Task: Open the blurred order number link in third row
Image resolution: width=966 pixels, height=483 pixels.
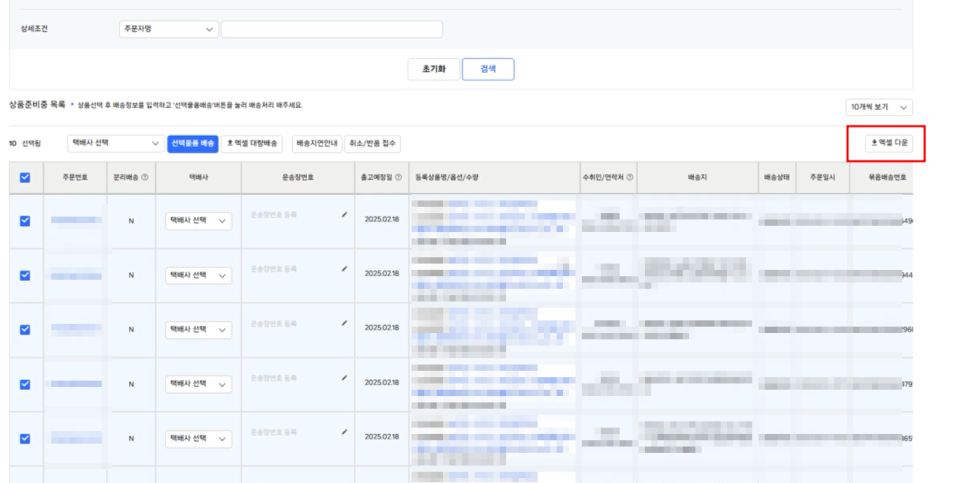Action: (76, 329)
